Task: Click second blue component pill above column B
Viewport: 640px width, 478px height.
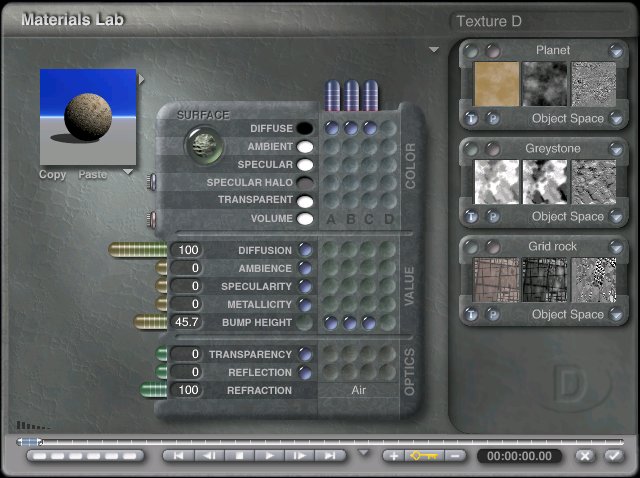Action: 351,96
